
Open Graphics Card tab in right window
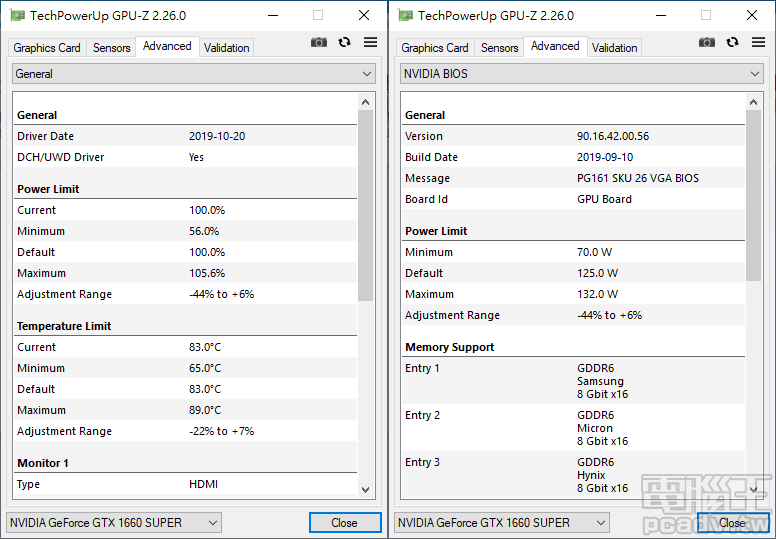point(435,48)
